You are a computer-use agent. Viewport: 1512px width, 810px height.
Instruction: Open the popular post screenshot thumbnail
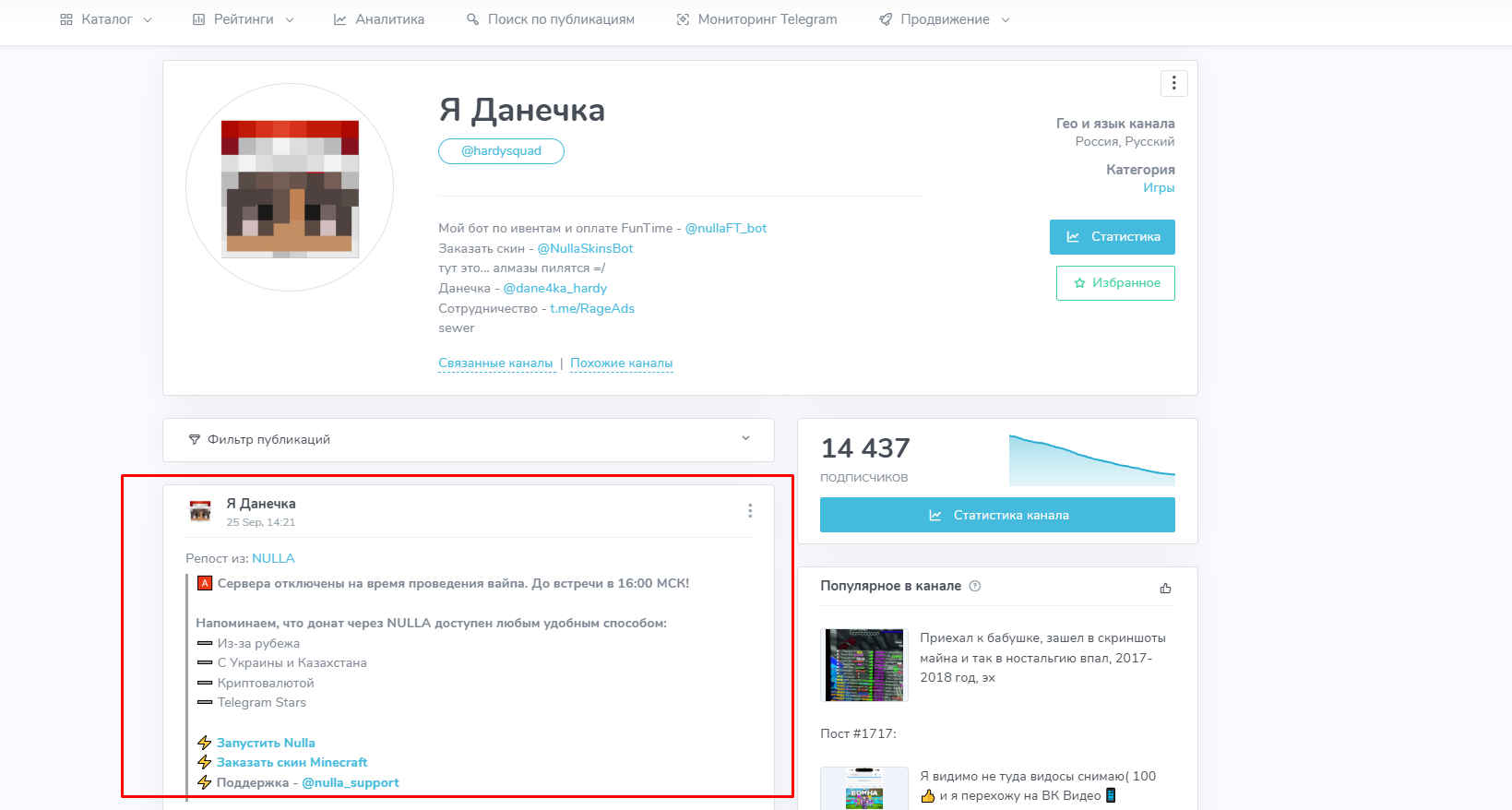tap(864, 665)
